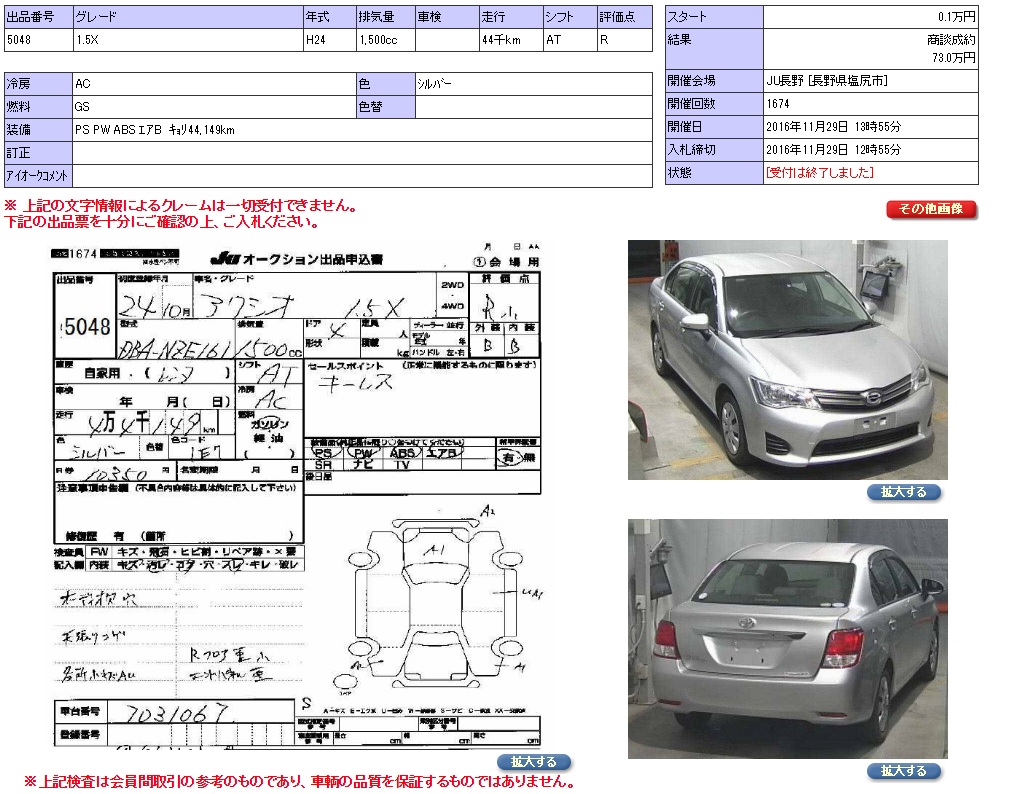Click the 評価点 score R cell
Screen dimensions: 1013x794
[x=623, y=40]
